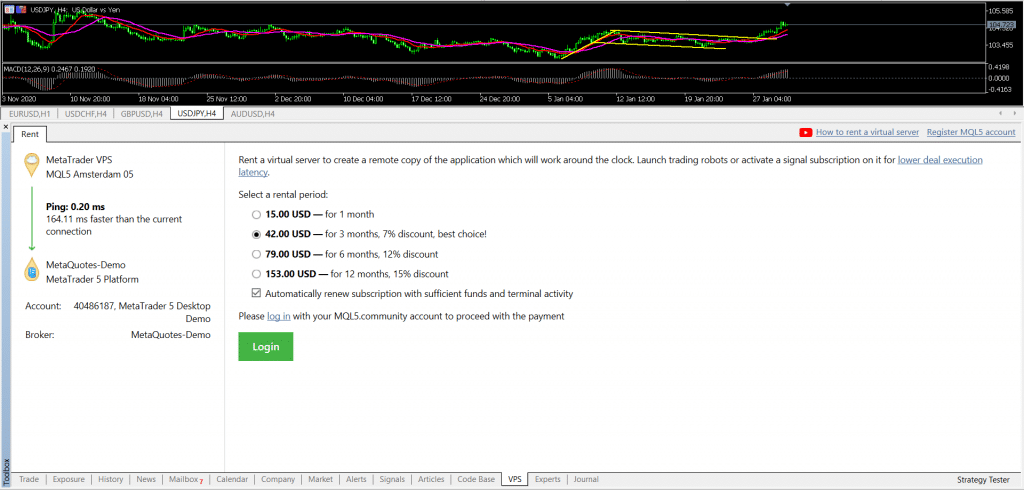Screen dimensions: 1024x490
Task: Click the chart tabs scroll-right arrow
Action: [x=1016, y=113]
